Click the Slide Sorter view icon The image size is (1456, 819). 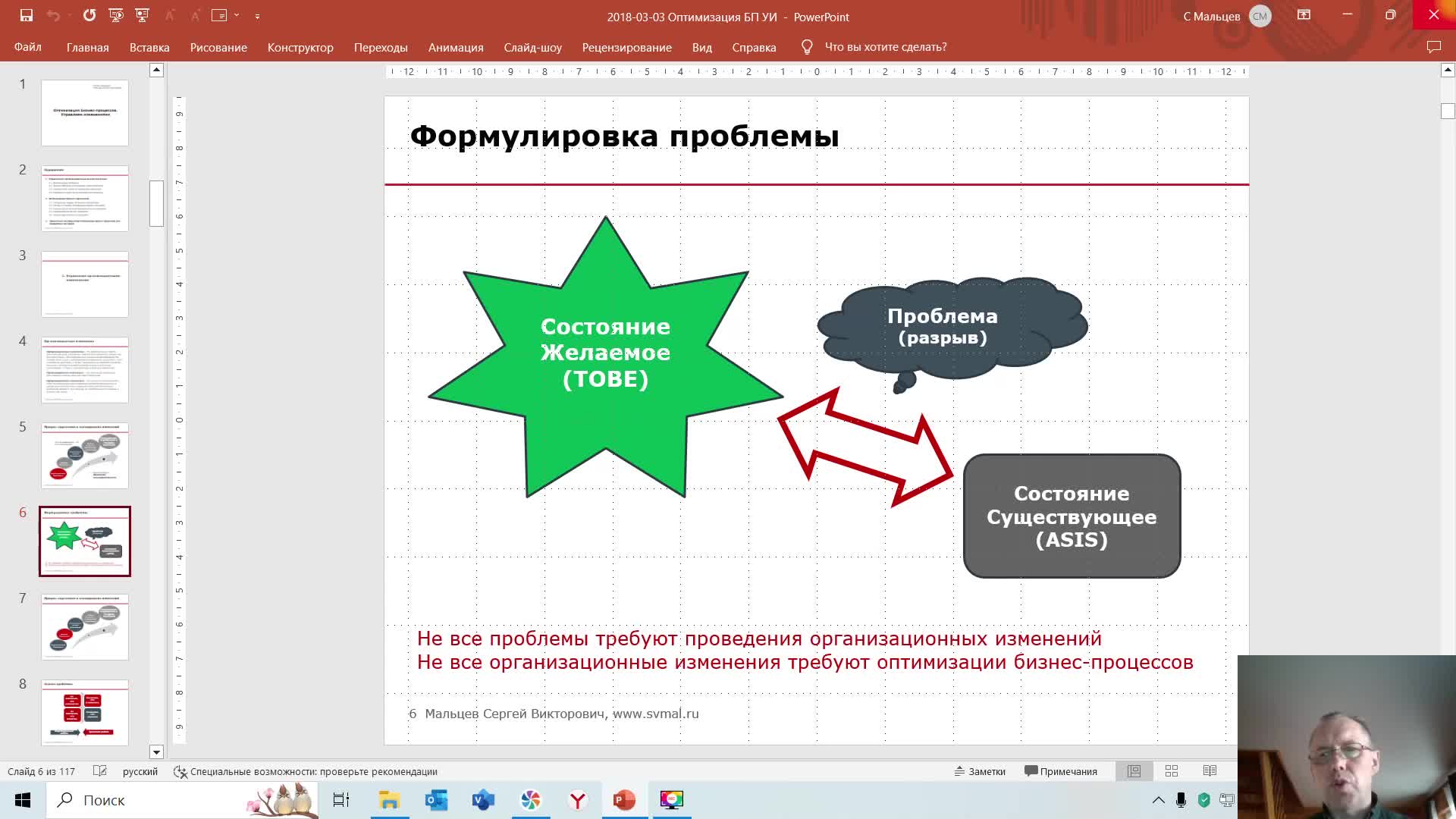[1172, 771]
